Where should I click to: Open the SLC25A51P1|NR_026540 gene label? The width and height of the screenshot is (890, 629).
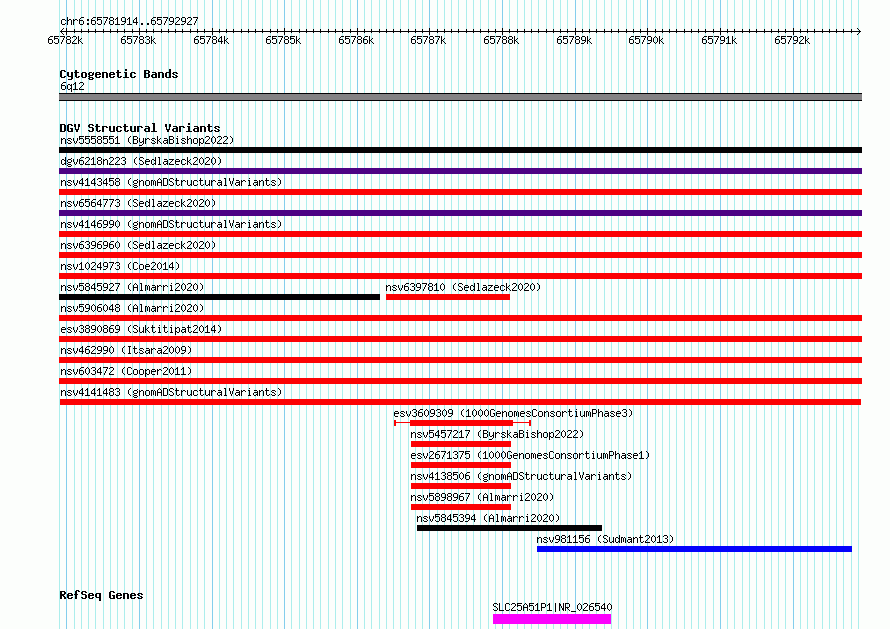pyautogui.click(x=552, y=607)
